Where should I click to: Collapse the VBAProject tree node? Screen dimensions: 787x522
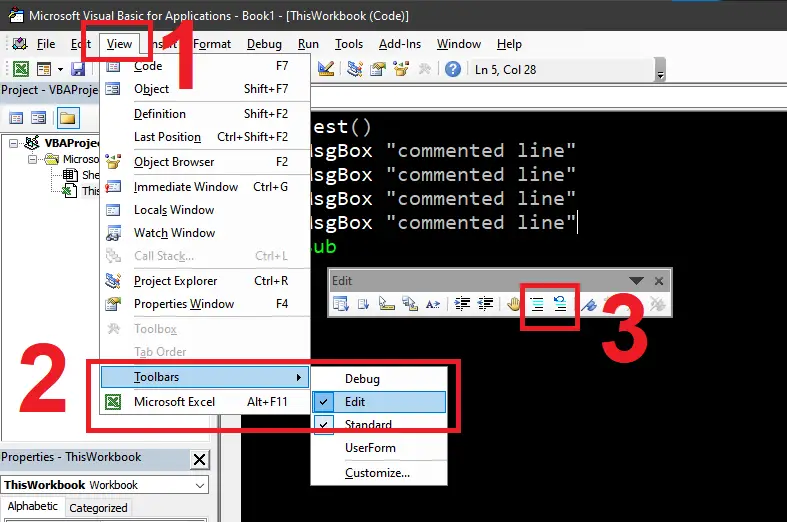coord(14,144)
